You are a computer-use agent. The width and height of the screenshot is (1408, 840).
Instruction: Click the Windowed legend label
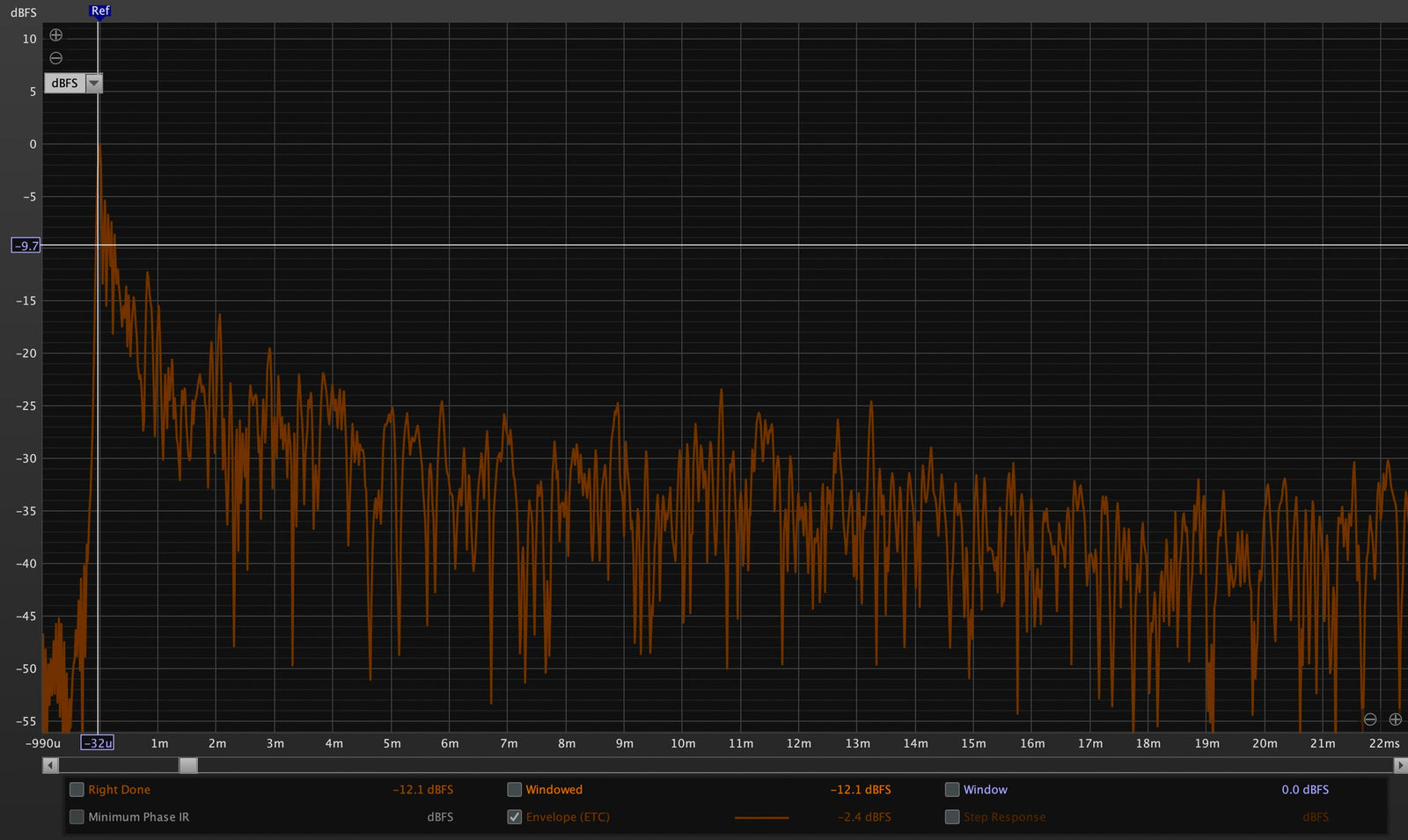pyautogui.click(x=554, y=790)
